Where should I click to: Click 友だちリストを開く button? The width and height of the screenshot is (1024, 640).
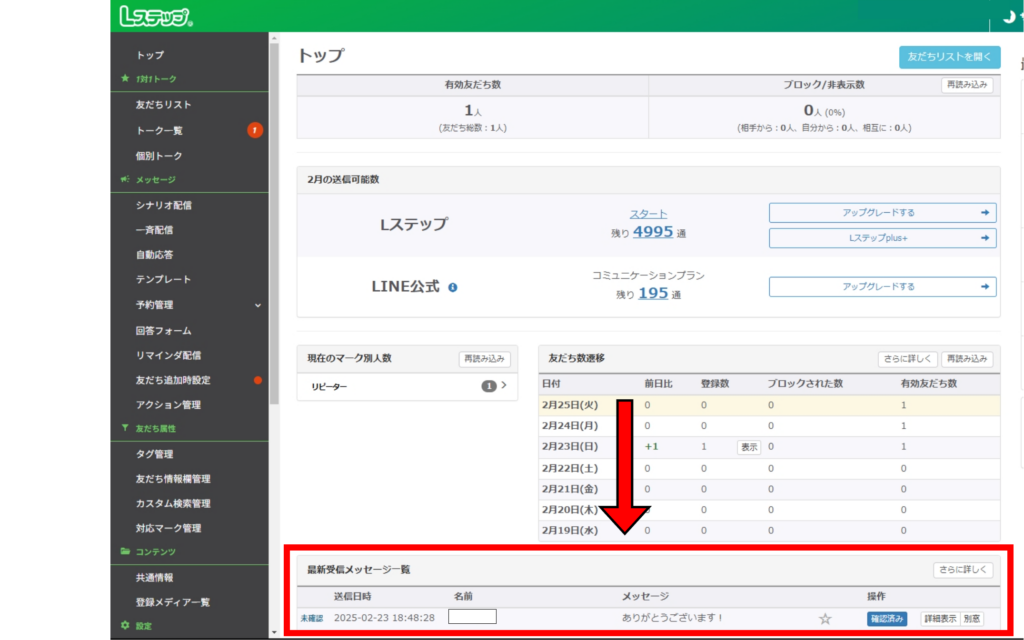pyautogui.click(x=949, y=57)
